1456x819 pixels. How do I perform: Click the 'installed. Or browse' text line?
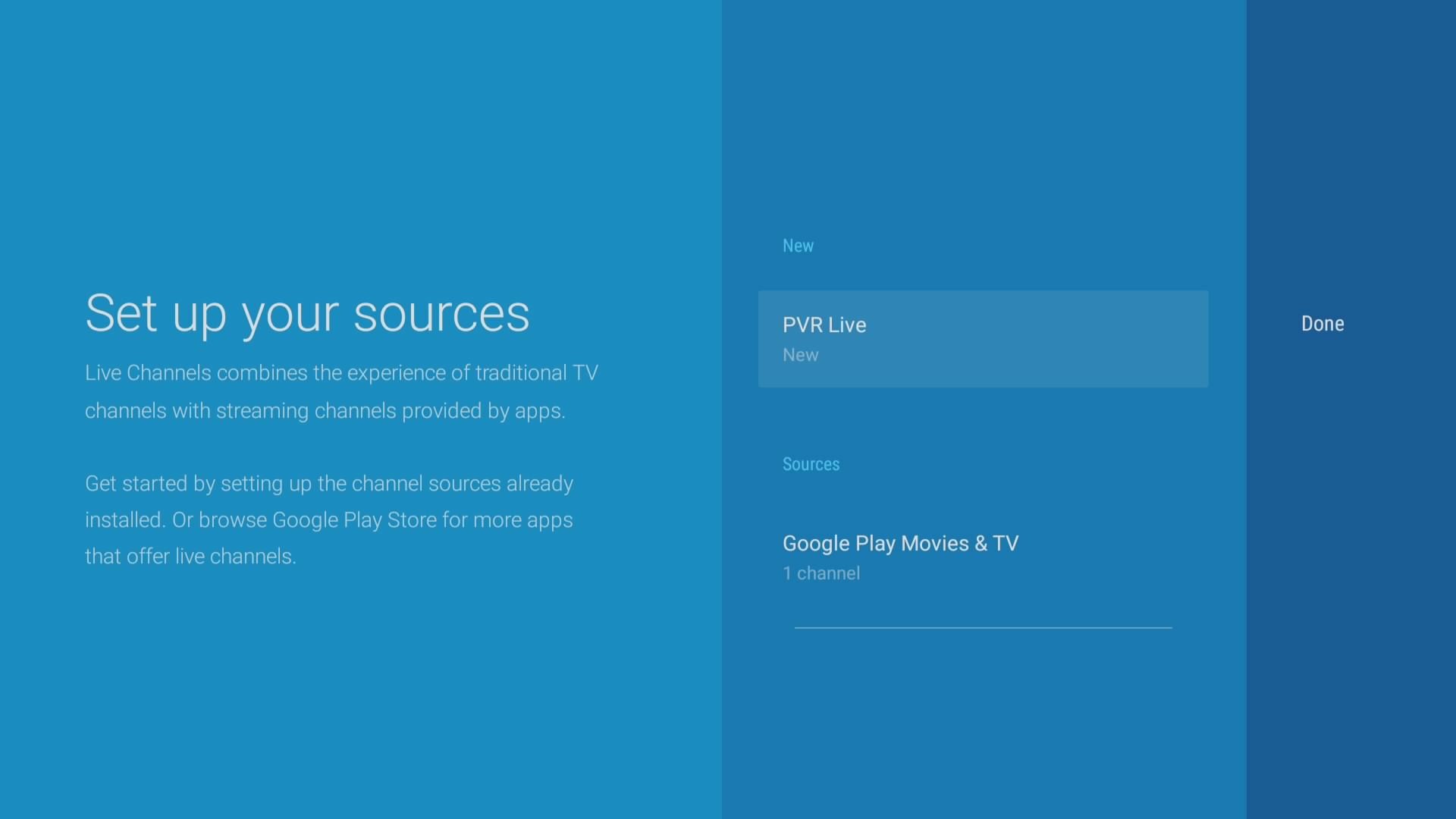coord(176,520)
